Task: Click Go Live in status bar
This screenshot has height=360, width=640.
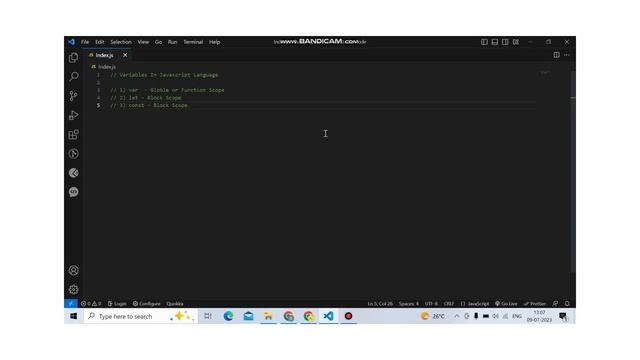Action: point(506,304)
